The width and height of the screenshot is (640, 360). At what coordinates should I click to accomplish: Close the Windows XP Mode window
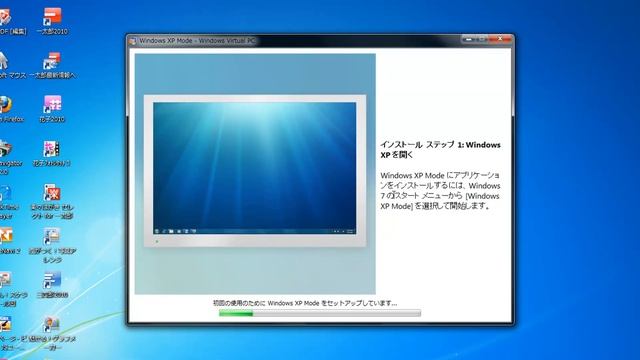point(500,39)
